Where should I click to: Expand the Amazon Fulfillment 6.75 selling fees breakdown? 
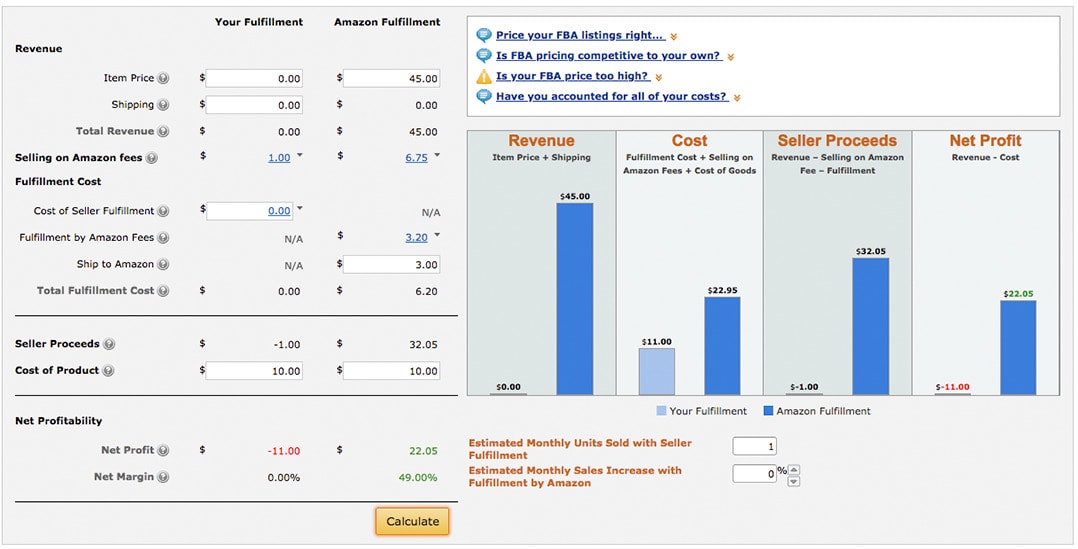[x=437, y=156]
